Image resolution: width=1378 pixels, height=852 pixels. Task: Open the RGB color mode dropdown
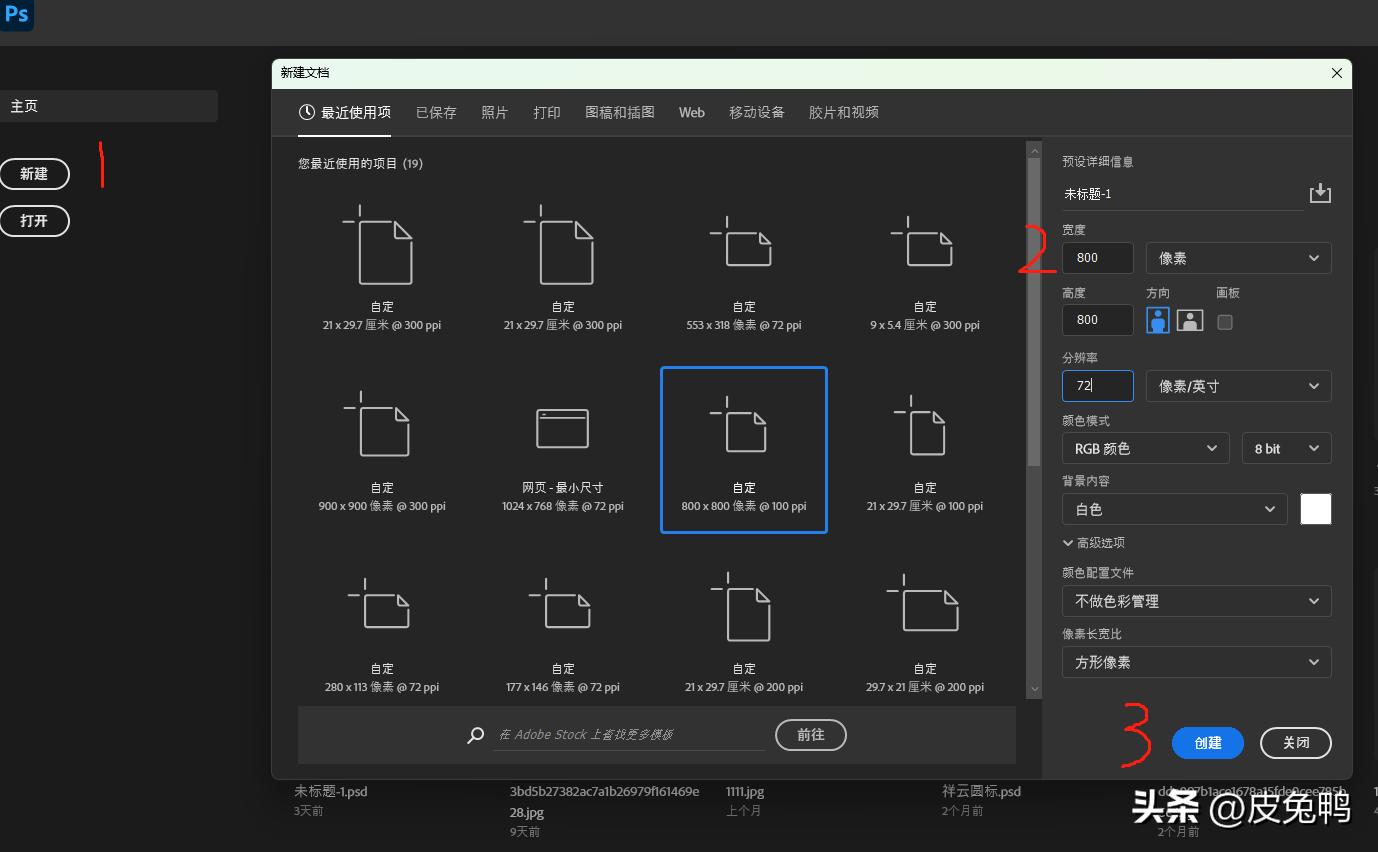coord(1145,449)
